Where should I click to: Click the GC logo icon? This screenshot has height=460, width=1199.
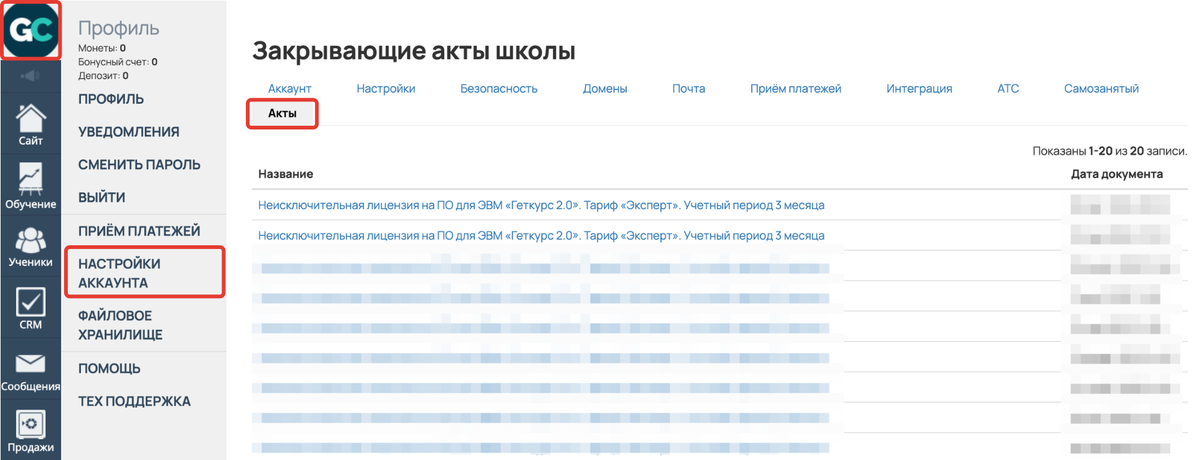pyautogui.click(x=31, y=29)
